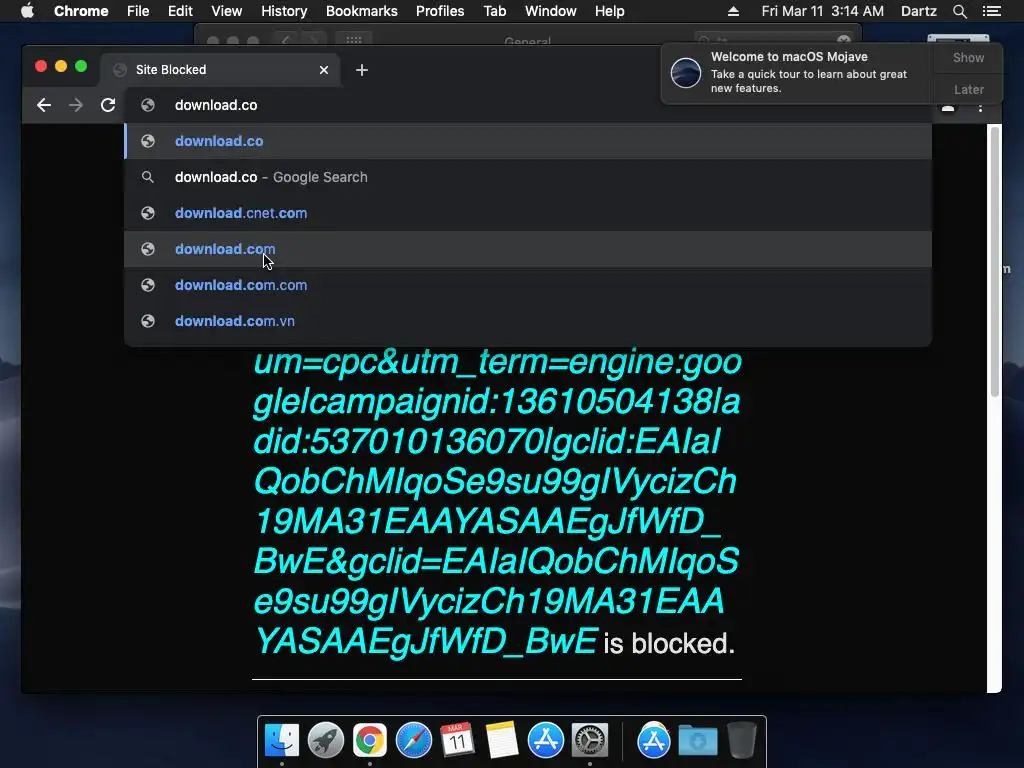Open Notification Center icon
Screen dimensions: 1024x768
(991, 11)
